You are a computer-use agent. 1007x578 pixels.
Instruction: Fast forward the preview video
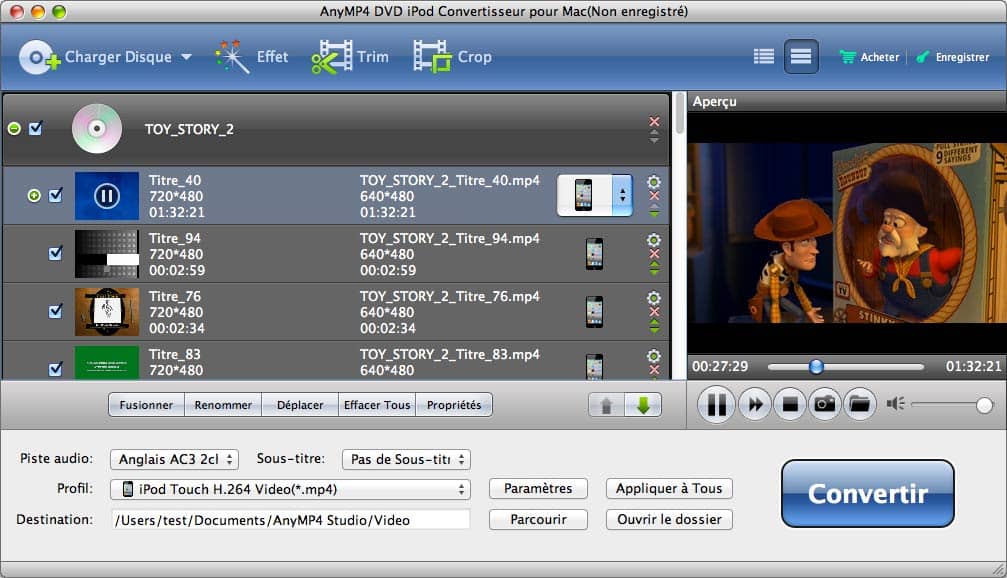coord(755,404)
